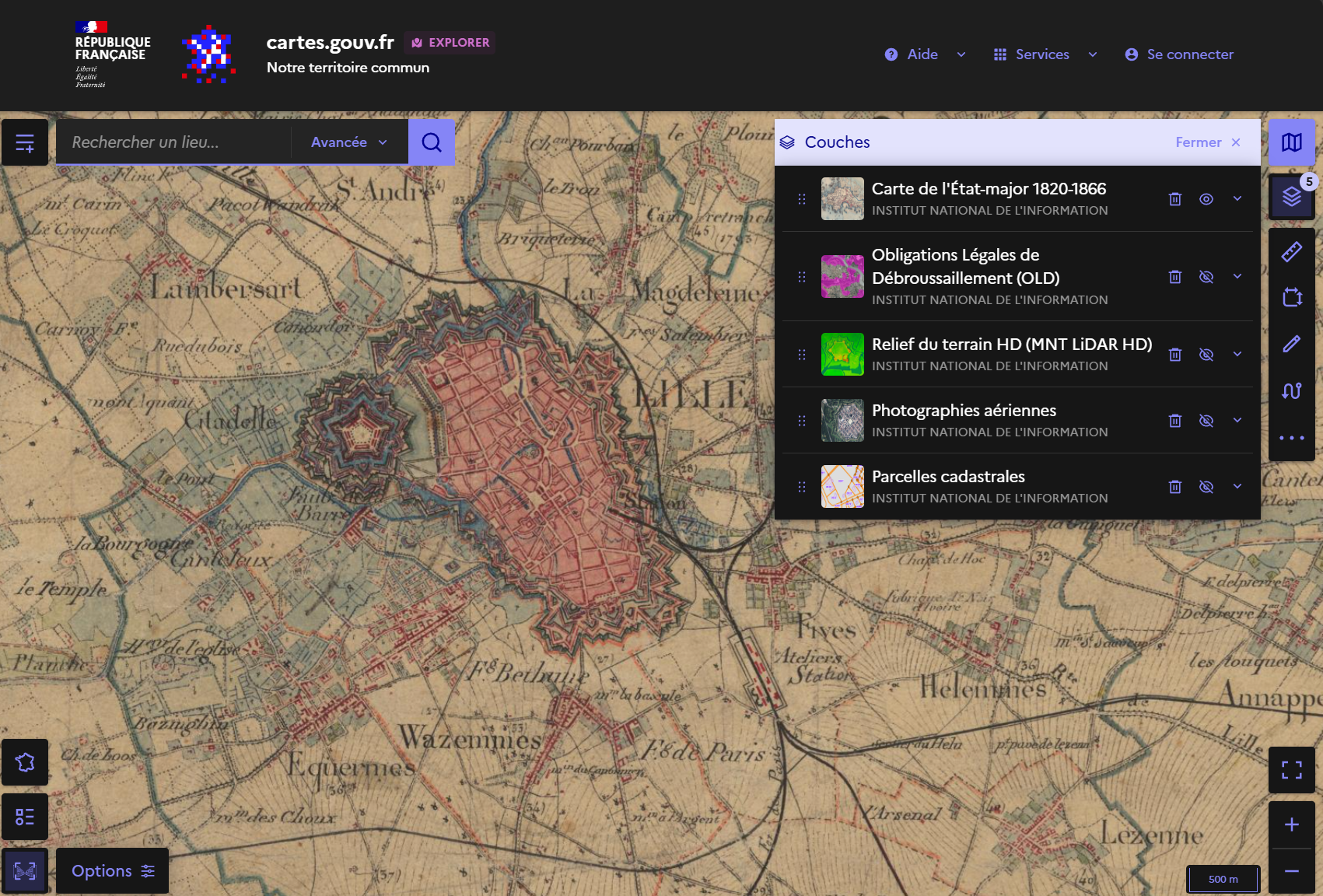The image size is (1323, 896).
Task: Open the Aide dropdown menu
Action: click(x=925, y=54)
